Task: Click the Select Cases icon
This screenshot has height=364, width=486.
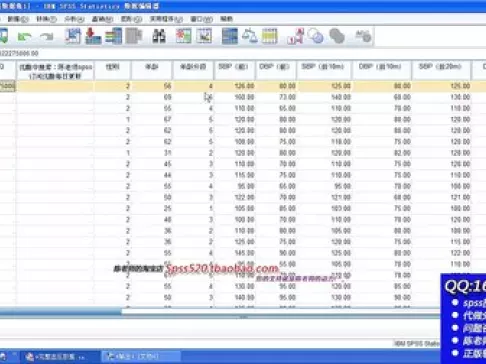Action: (x=270, y=36)
